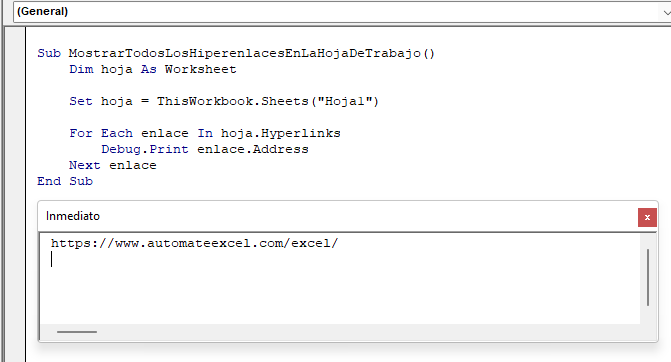Click the gray margin indicator bar beside the code
This screenshot has width=671, height=362.
tap(15, 194)
